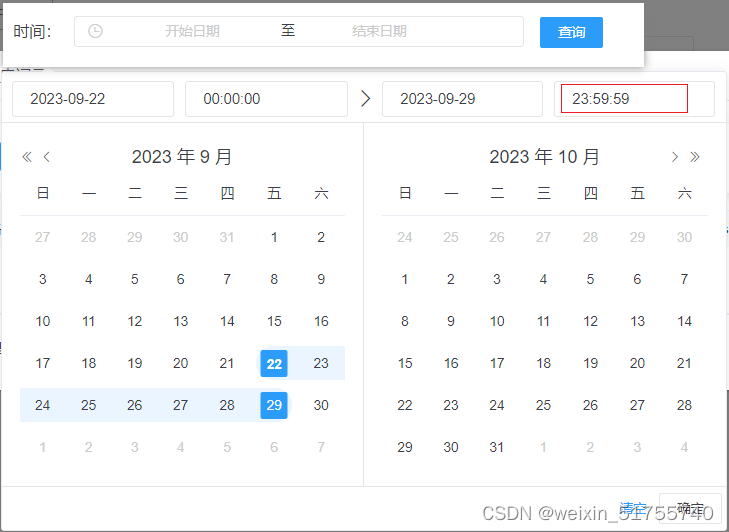
Task: Click the 2023 年 9 月 header
Action: (182, 157)
